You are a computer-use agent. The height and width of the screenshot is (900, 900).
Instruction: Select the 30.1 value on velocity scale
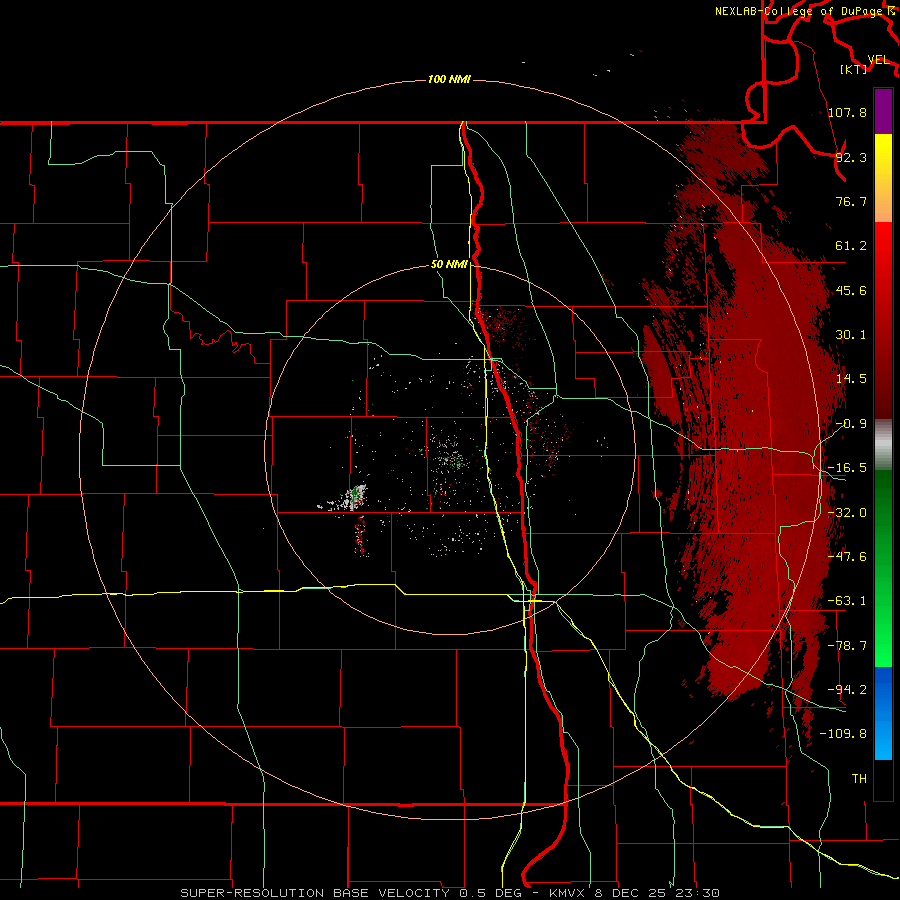(851, 335)
